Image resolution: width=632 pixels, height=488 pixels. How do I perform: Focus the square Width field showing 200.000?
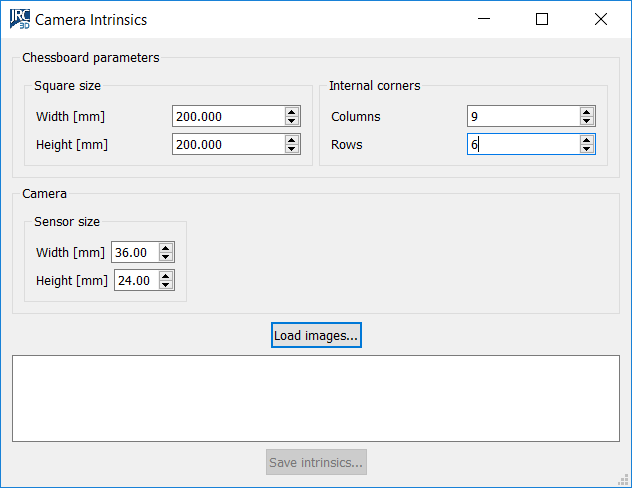227,116
